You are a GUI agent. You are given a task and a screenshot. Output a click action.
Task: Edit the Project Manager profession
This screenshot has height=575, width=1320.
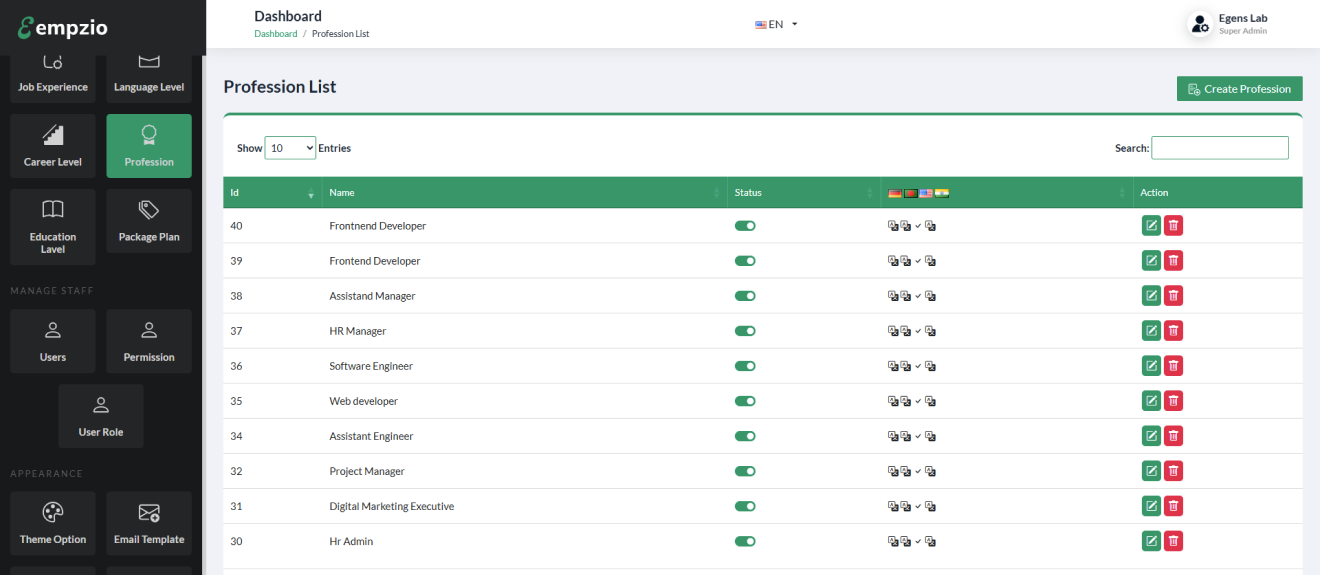point(1151,471)
